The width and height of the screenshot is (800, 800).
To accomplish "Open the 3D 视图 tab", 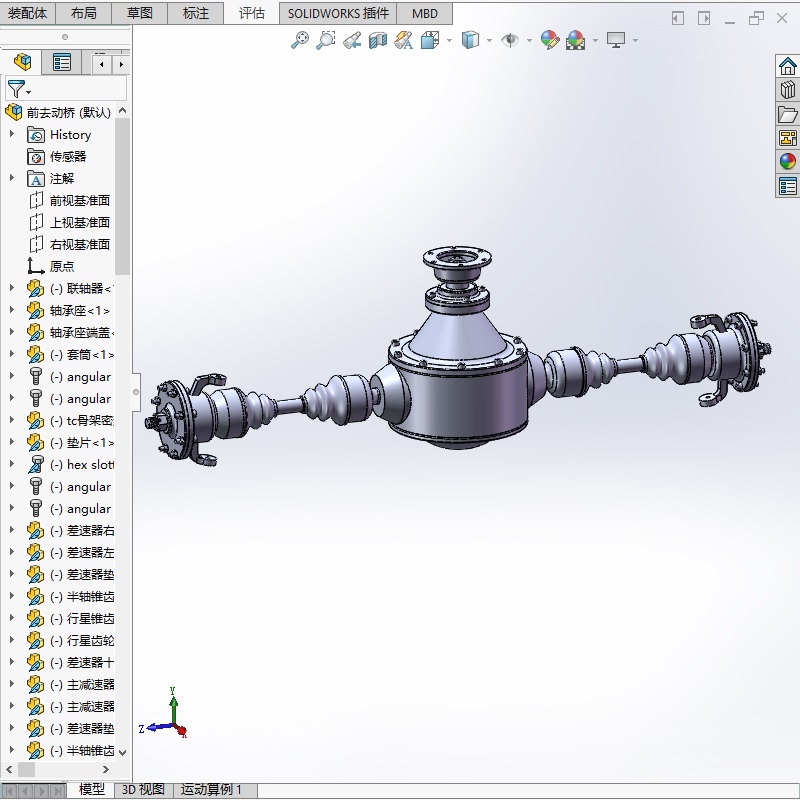I will 143,790.
